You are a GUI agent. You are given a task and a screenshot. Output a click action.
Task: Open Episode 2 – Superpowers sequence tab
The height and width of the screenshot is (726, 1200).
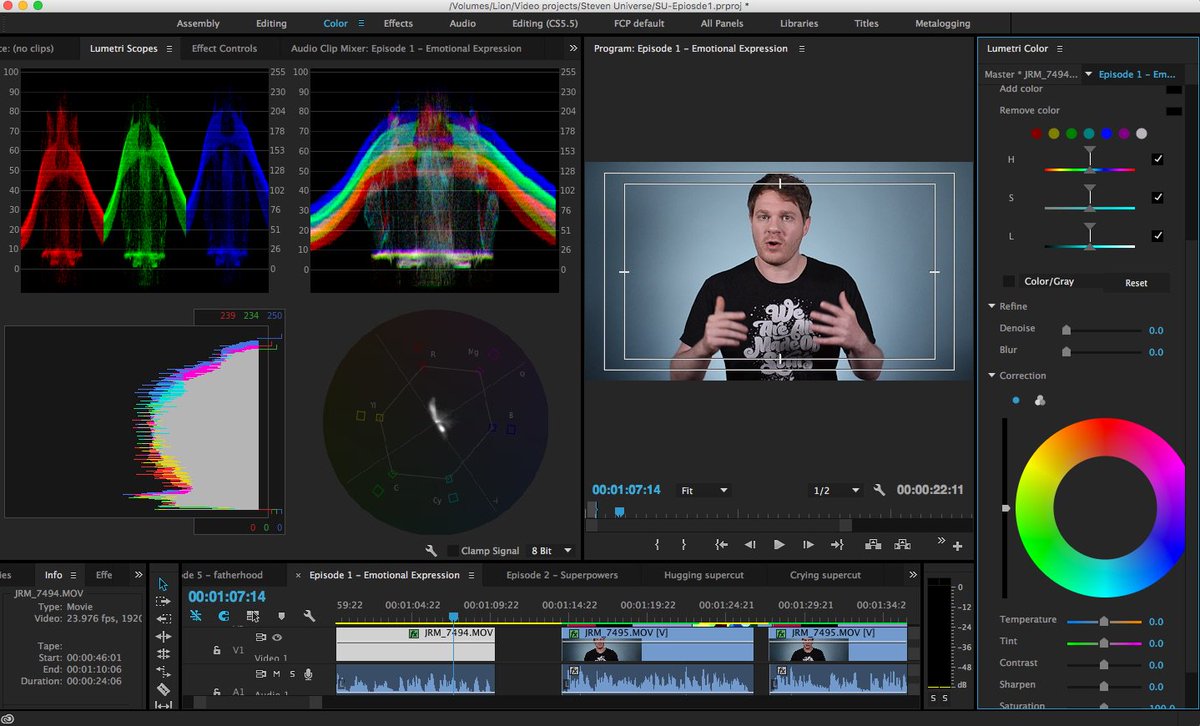coord(562,575)
